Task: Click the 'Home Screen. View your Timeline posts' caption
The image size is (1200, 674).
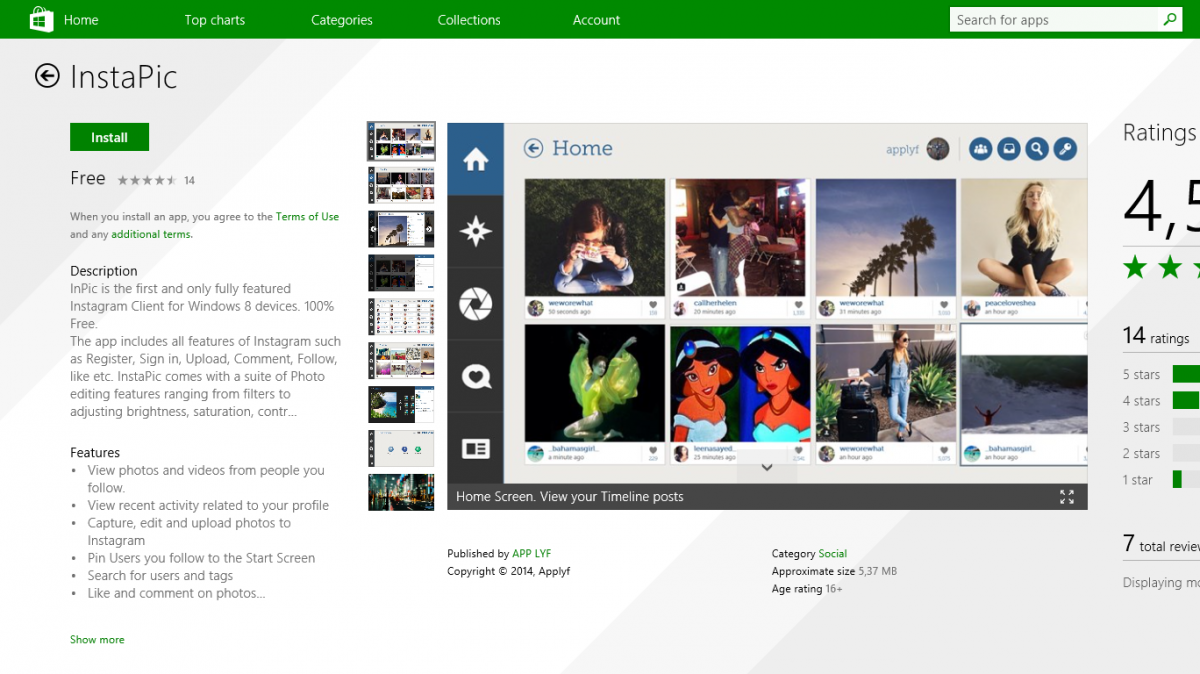Action: (570, 497)
